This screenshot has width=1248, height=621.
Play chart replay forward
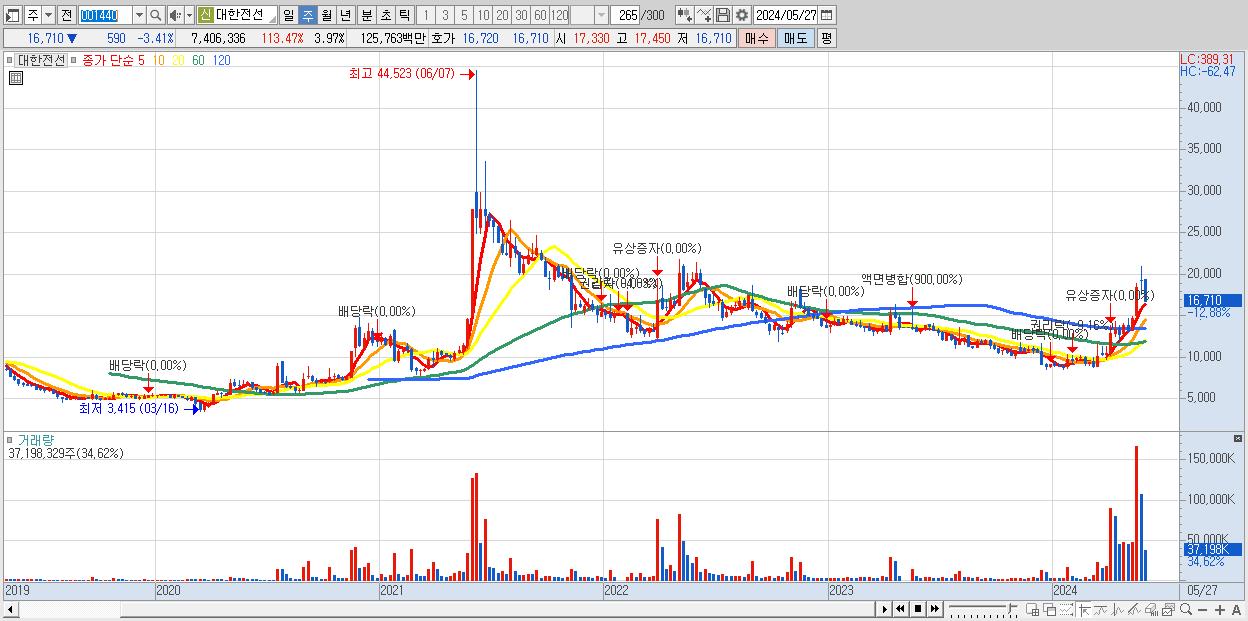[885, 609]
